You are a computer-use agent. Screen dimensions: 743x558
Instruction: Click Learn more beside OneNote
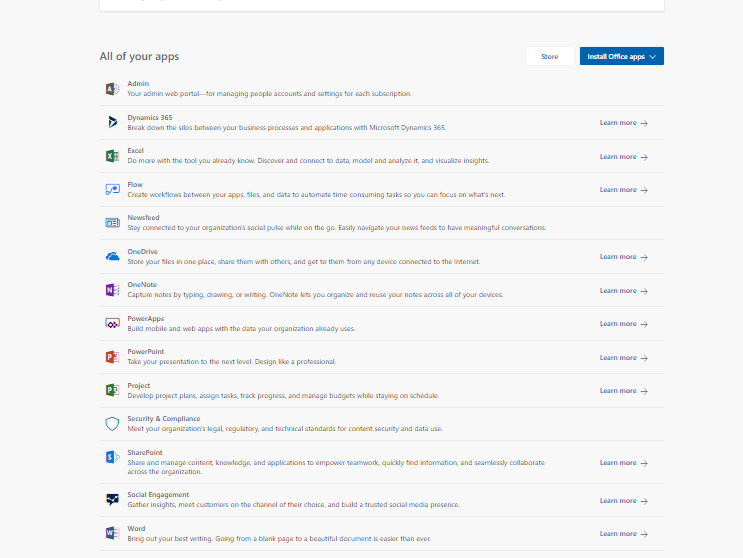pyautogui.click(x=624, y=291)
